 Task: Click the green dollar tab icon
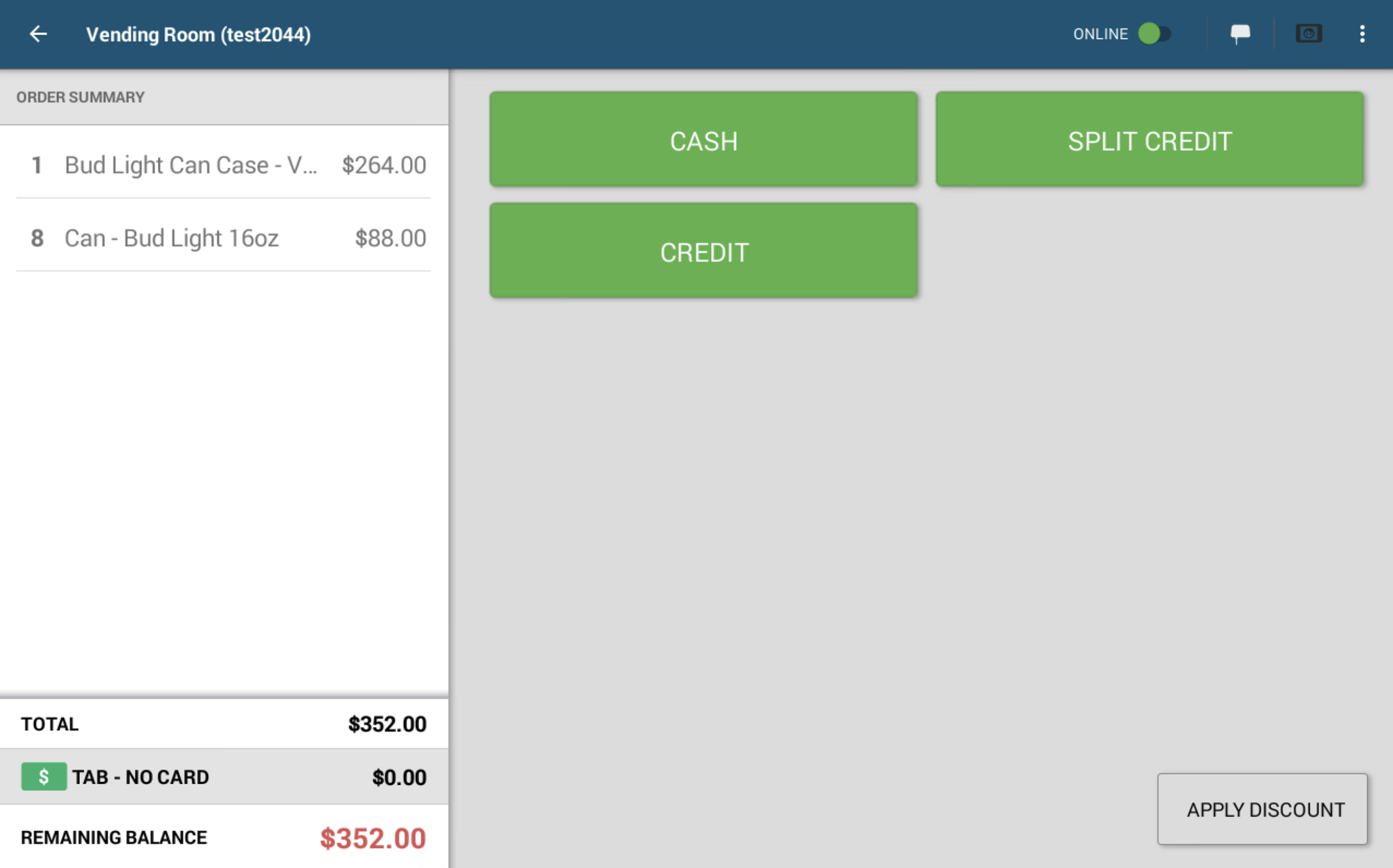coord(44,777)
